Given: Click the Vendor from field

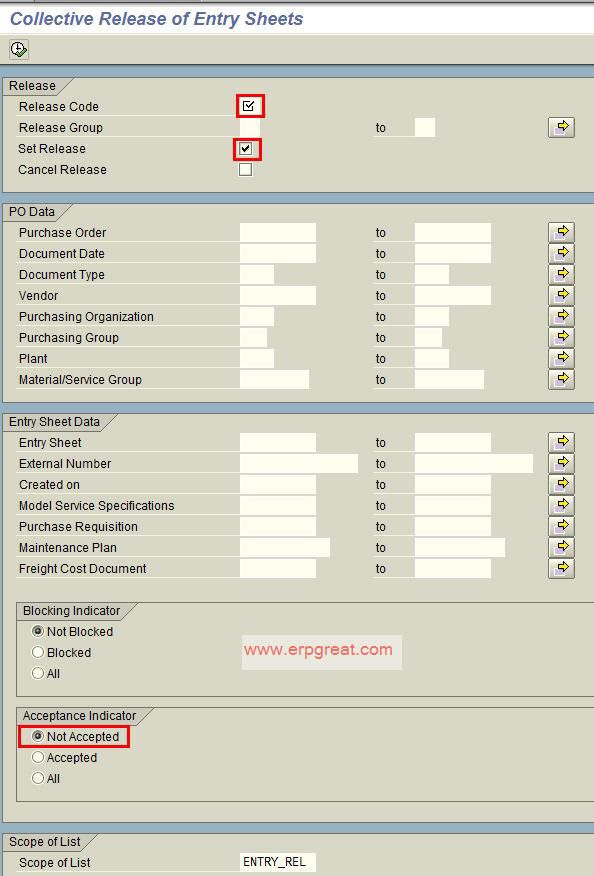Looking at the screenshot, I should [278, 296].
